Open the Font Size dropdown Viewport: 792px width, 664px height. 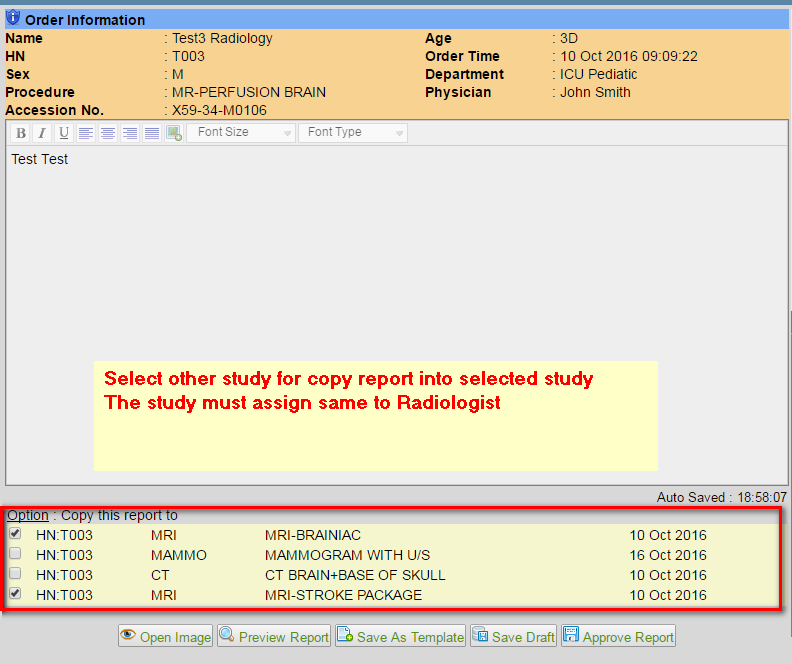(241, 133)
